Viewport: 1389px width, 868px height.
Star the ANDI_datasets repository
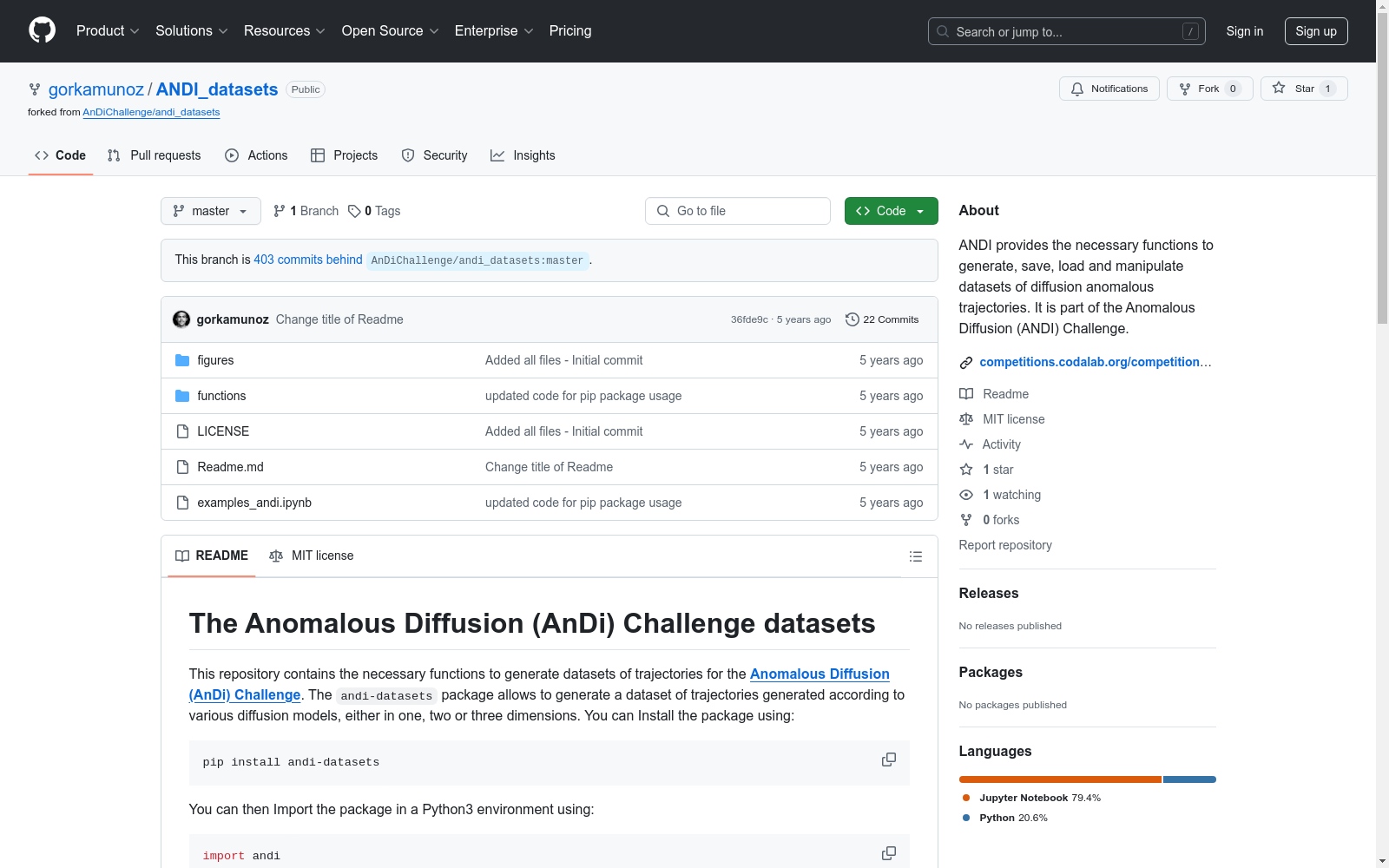1304,89
